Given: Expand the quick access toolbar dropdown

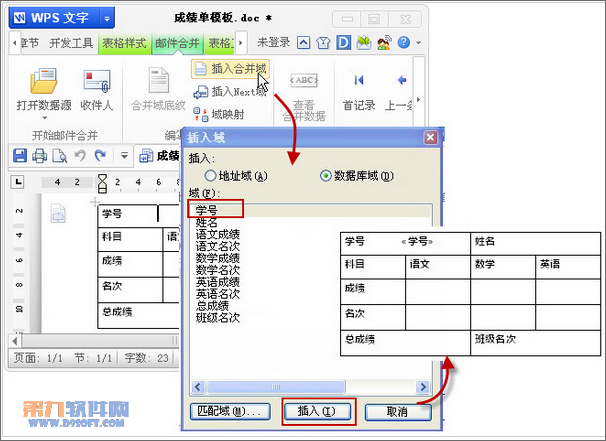Looking at the screenshot, I should (124, 155).
